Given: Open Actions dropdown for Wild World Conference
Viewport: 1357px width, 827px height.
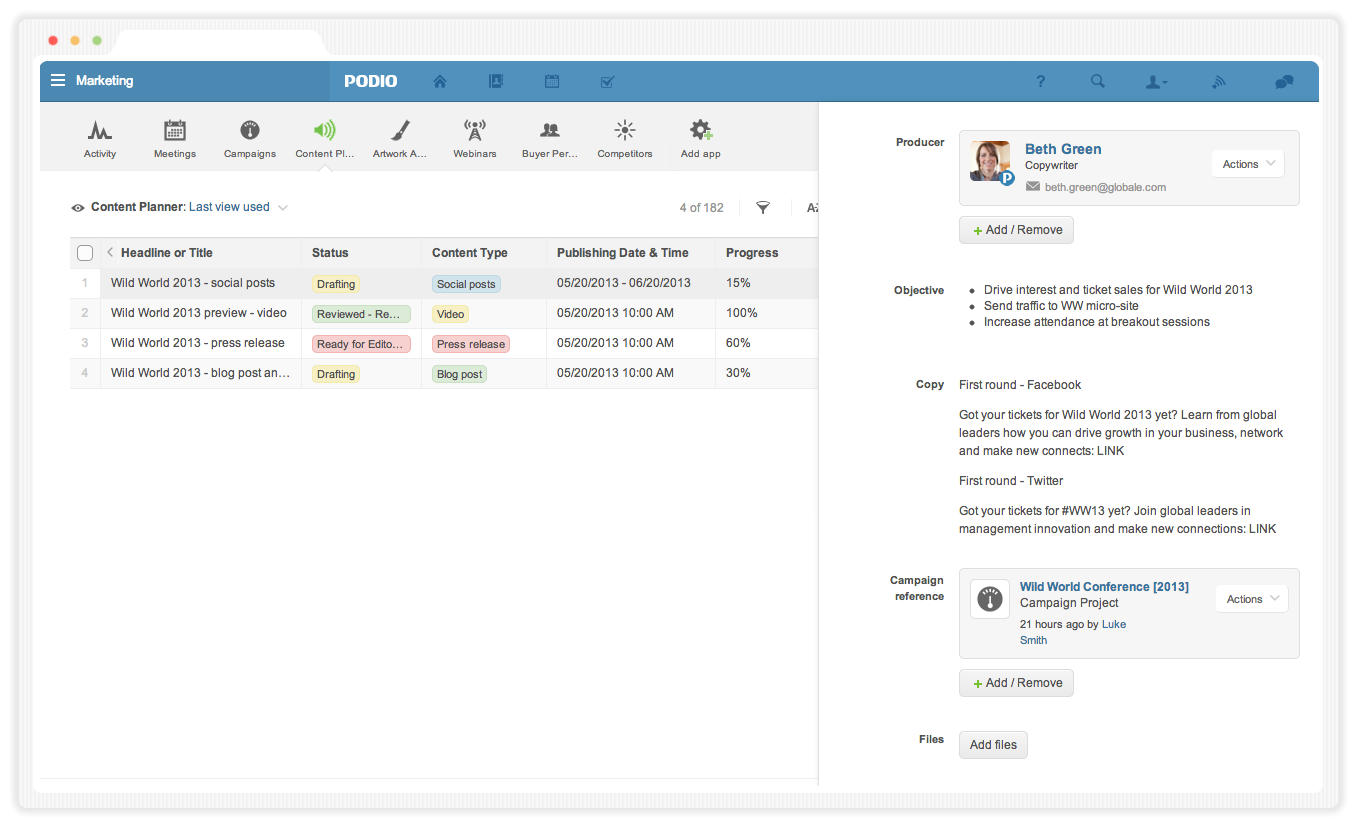Looking at the screenshot, I should (x=1252, y=599).
